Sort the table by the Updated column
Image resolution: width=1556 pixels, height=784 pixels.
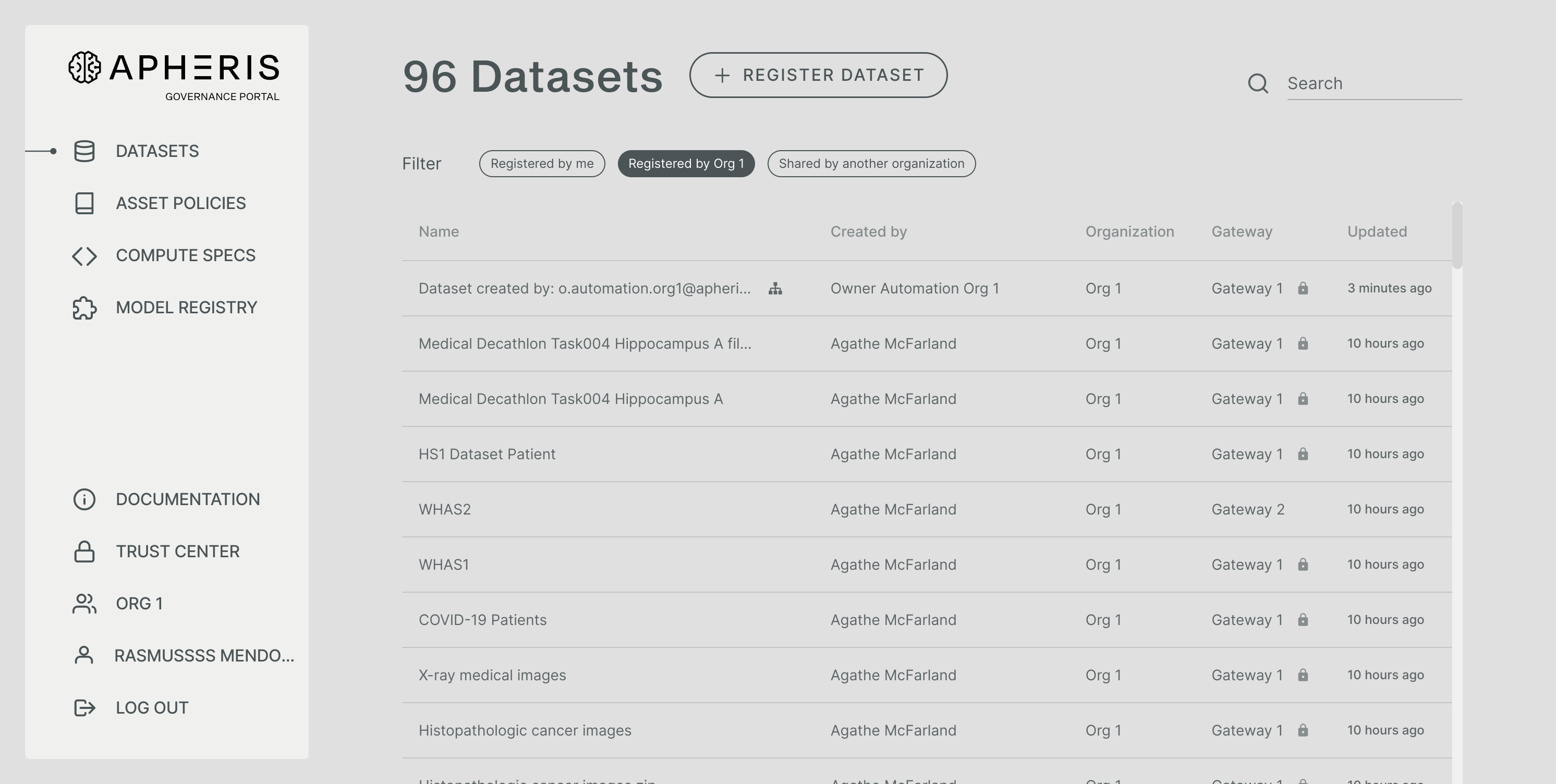[1377, 231]
